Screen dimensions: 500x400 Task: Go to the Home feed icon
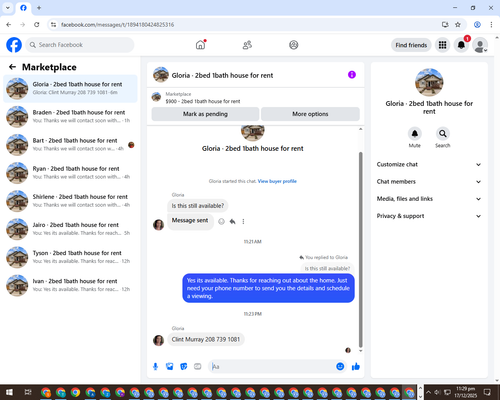[x=200, y=45]
